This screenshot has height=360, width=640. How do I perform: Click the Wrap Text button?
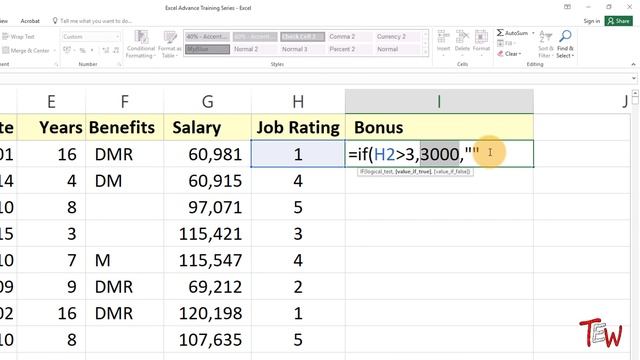tap(18, 37)
